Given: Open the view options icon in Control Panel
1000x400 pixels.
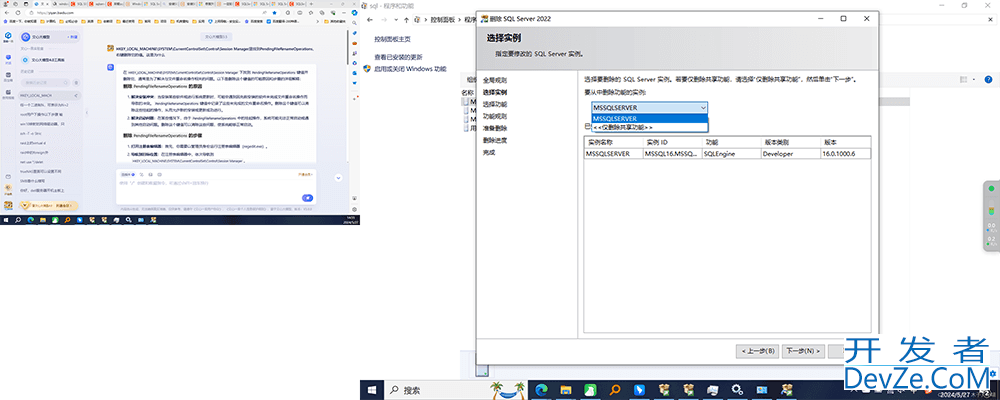Looking at the screenshot, I should point(963,79).
